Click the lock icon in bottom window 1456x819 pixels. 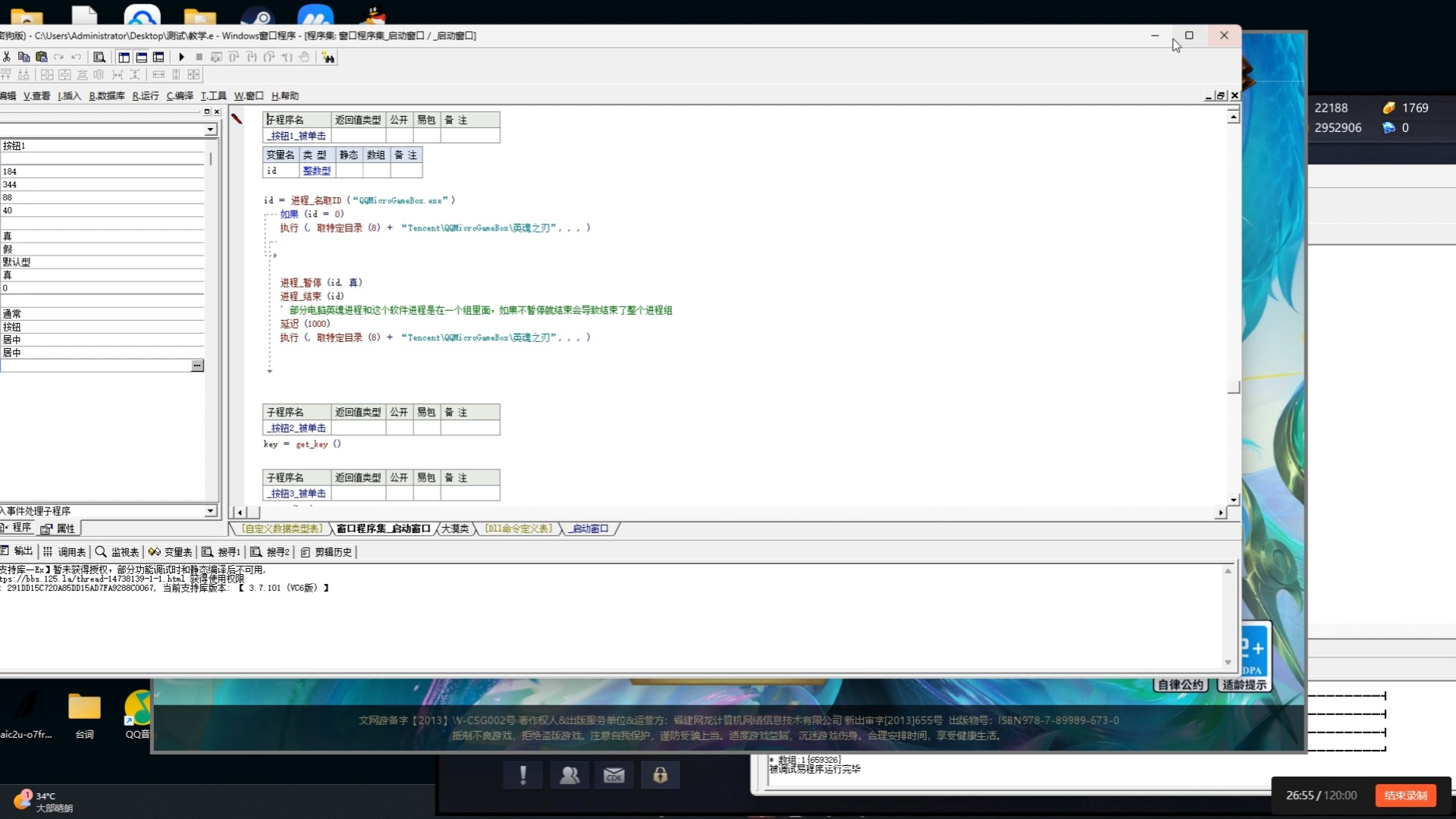point(660,775)
